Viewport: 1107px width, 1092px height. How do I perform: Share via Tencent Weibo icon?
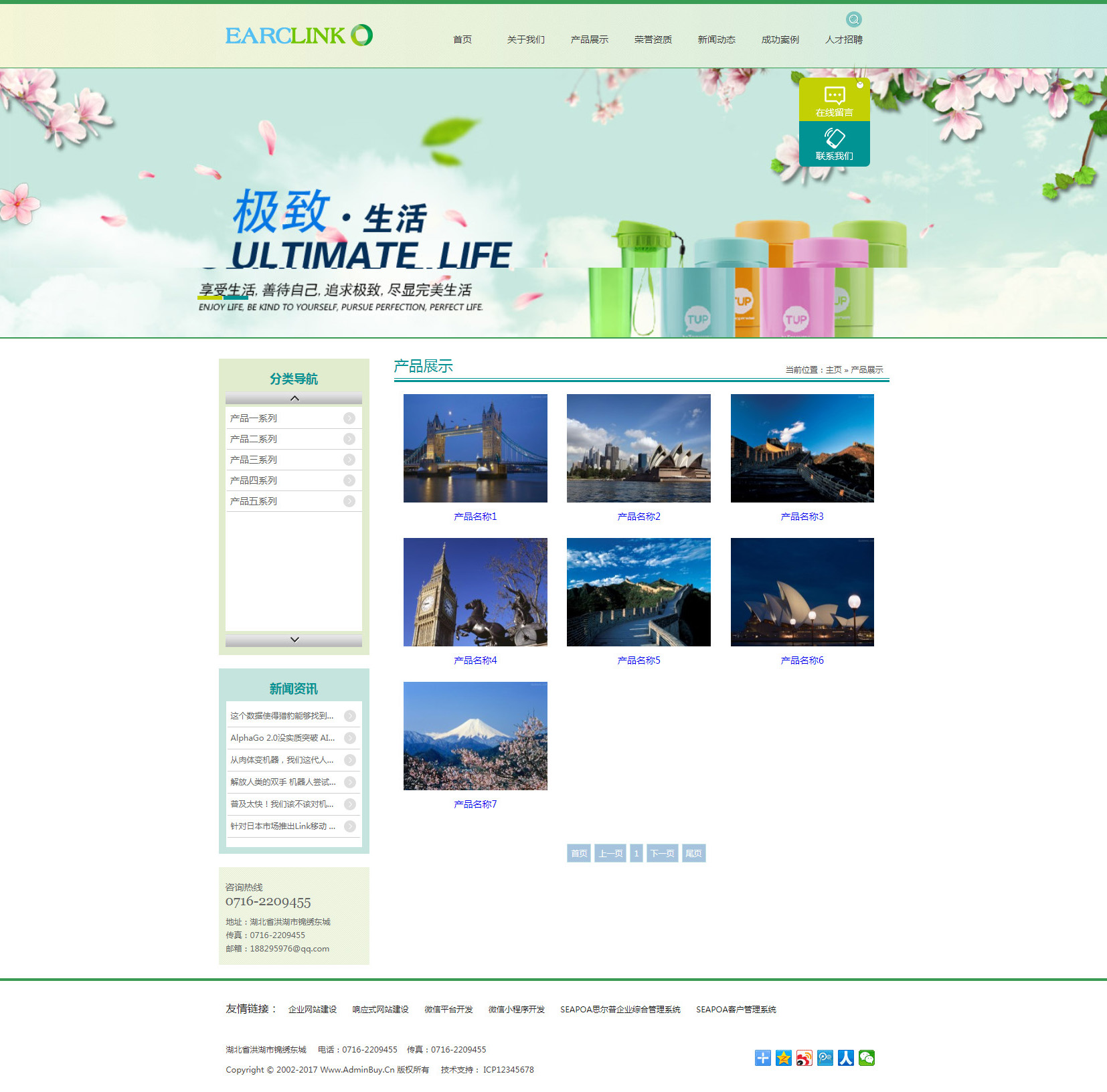825,1058
